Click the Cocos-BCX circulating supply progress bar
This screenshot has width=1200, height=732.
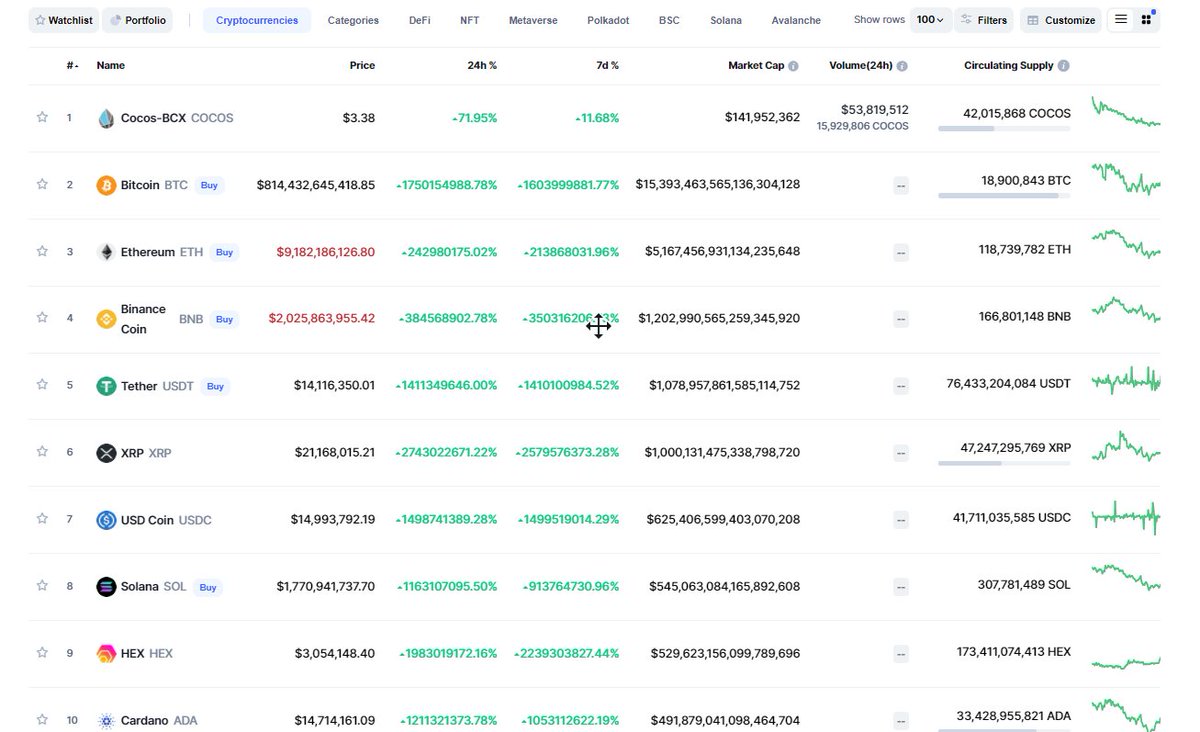pos(1004,129)
